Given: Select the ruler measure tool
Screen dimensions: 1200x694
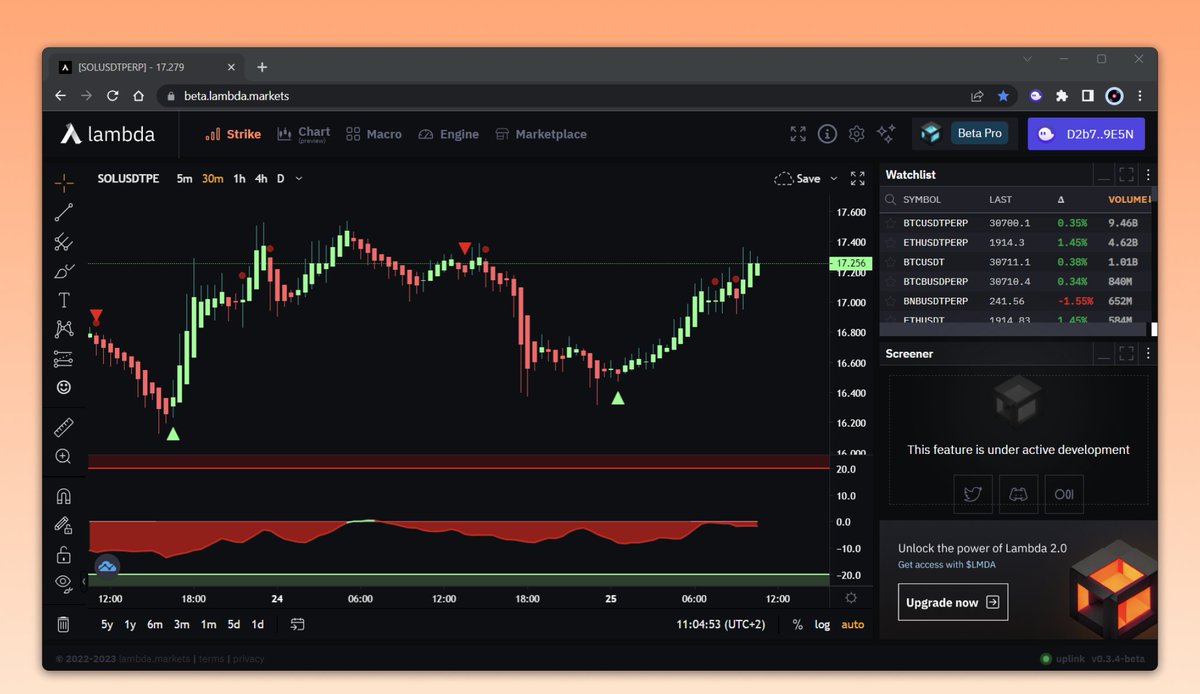Looking at the screenshot, I should 64,428.
